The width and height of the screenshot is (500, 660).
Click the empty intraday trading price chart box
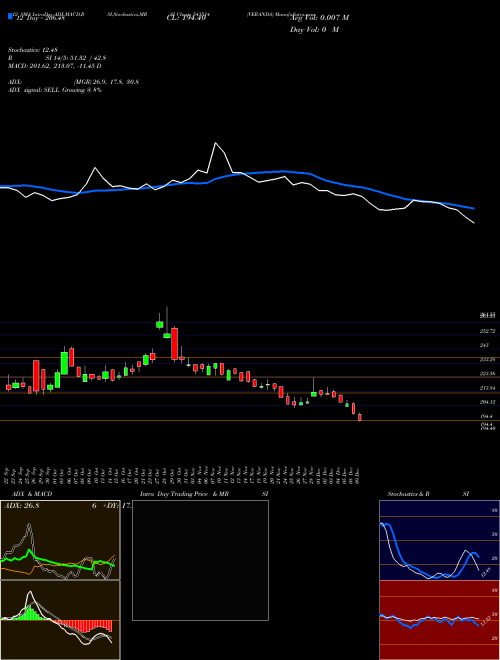point(200,560)
